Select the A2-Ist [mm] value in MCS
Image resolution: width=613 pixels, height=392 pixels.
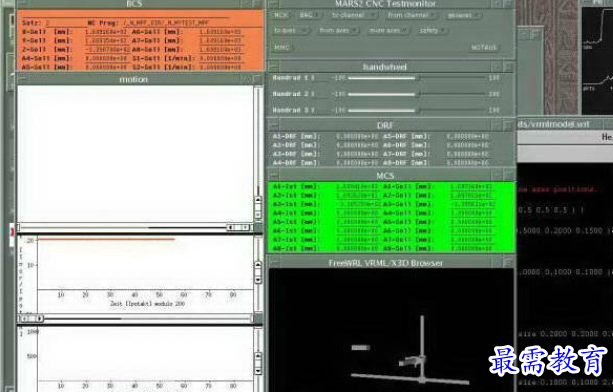357,195
